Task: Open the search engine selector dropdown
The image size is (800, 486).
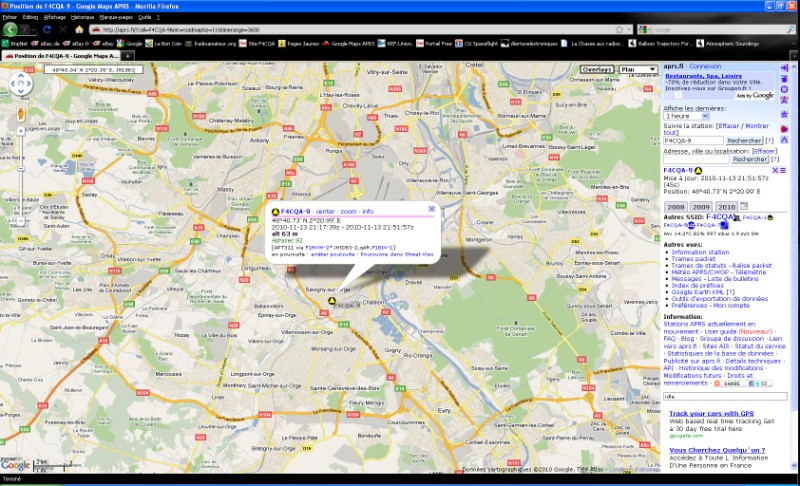Action: 644,30
